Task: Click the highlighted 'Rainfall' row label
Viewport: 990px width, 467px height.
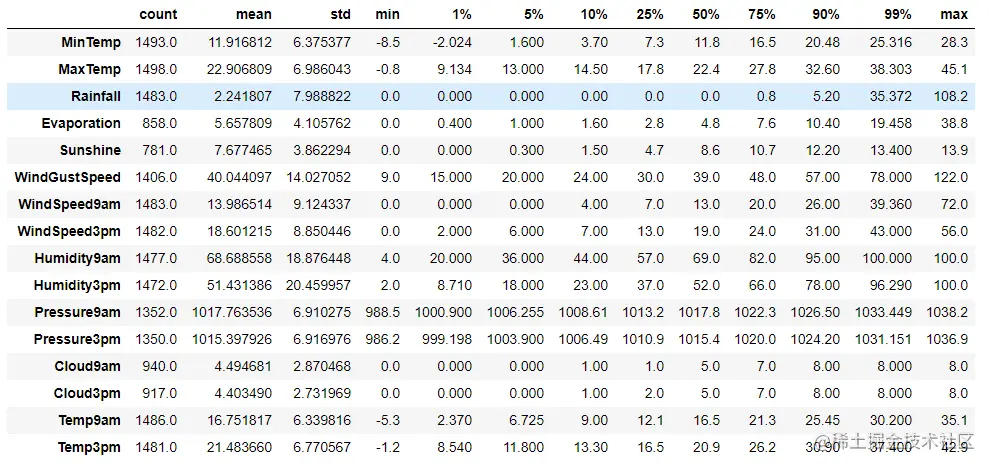Action: pyautogui.click(x=96, y=96)
